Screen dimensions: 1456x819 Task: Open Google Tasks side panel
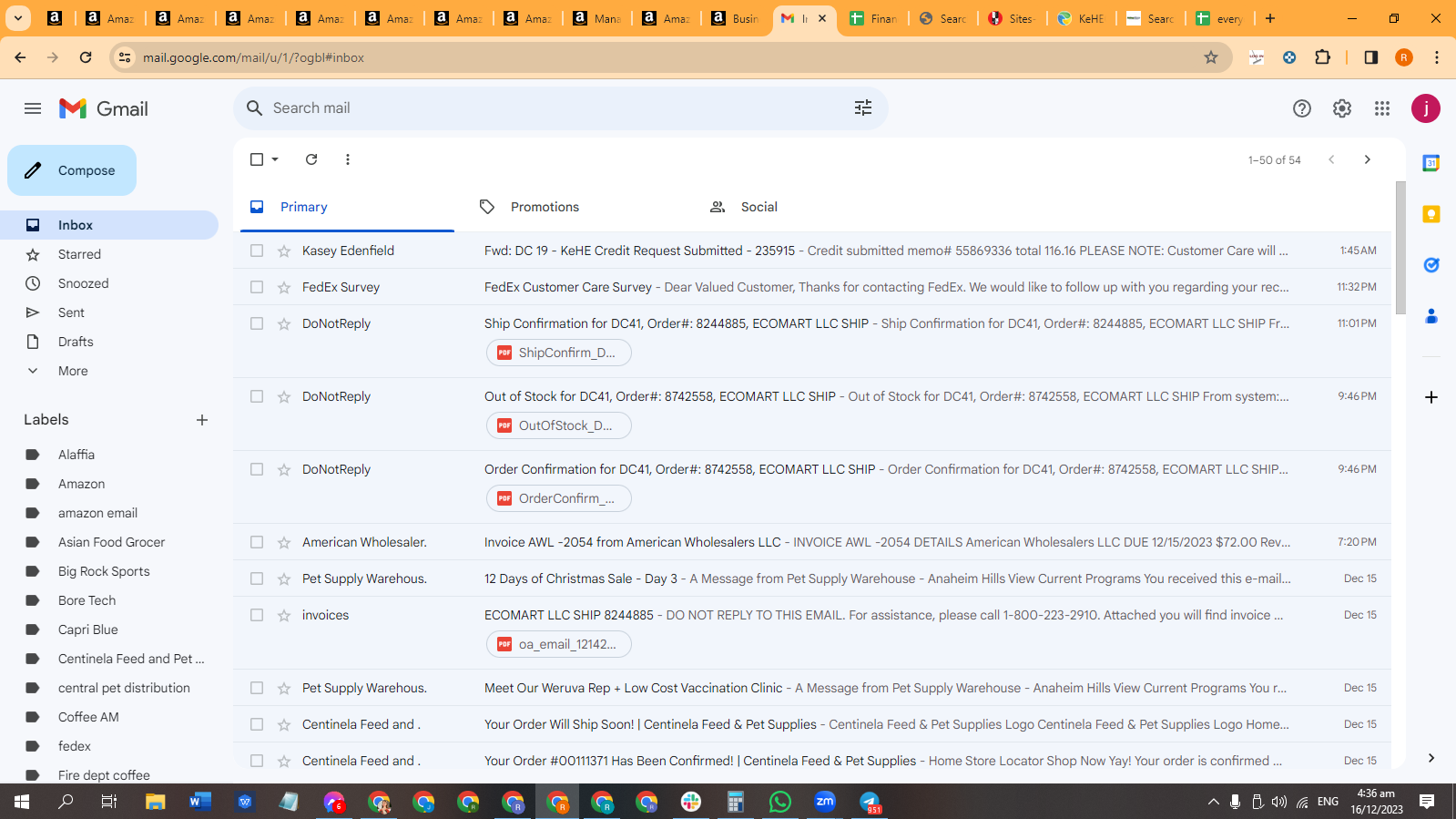point(1431,265)
